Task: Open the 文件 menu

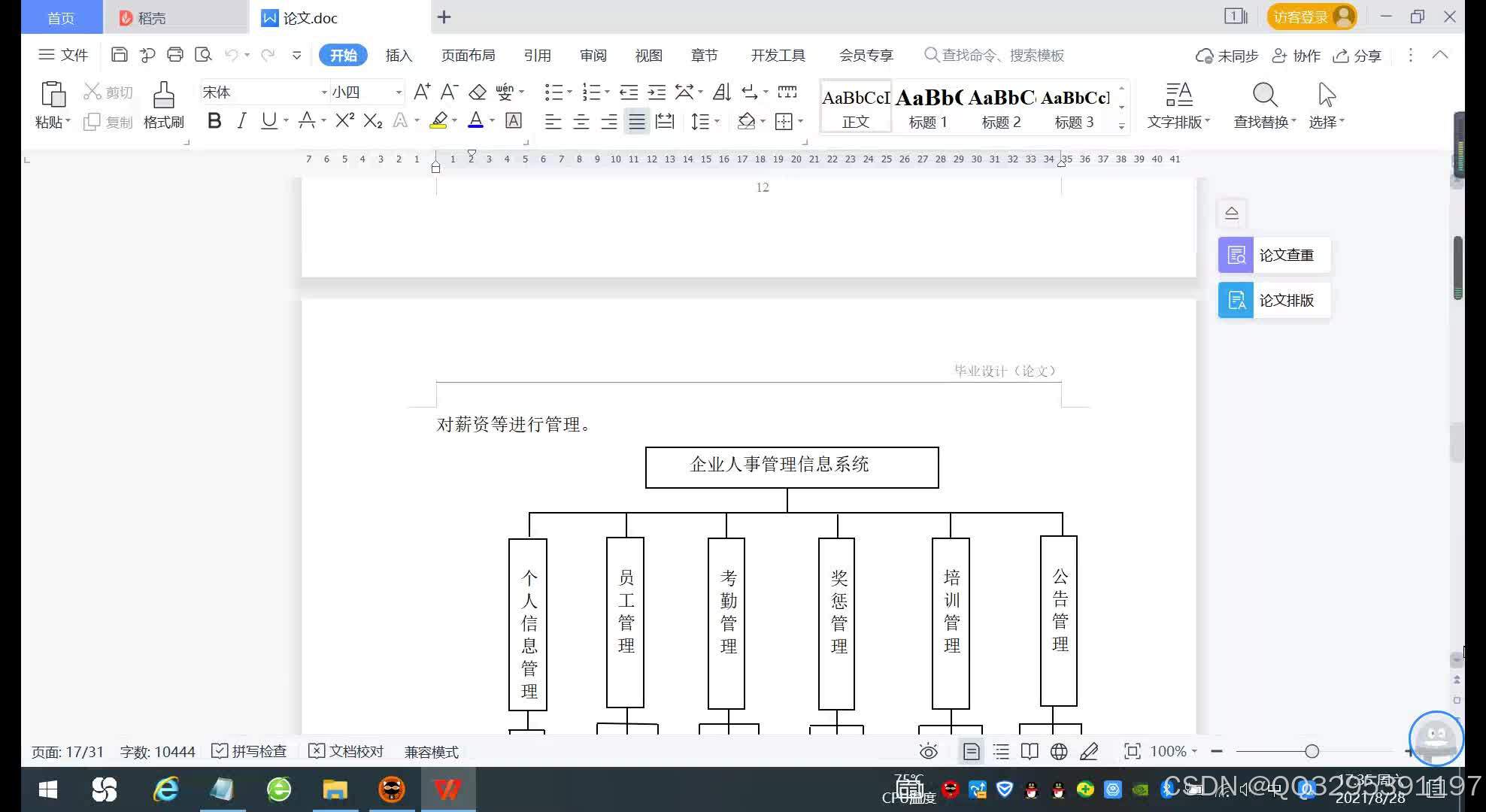Action: [63, 55]
